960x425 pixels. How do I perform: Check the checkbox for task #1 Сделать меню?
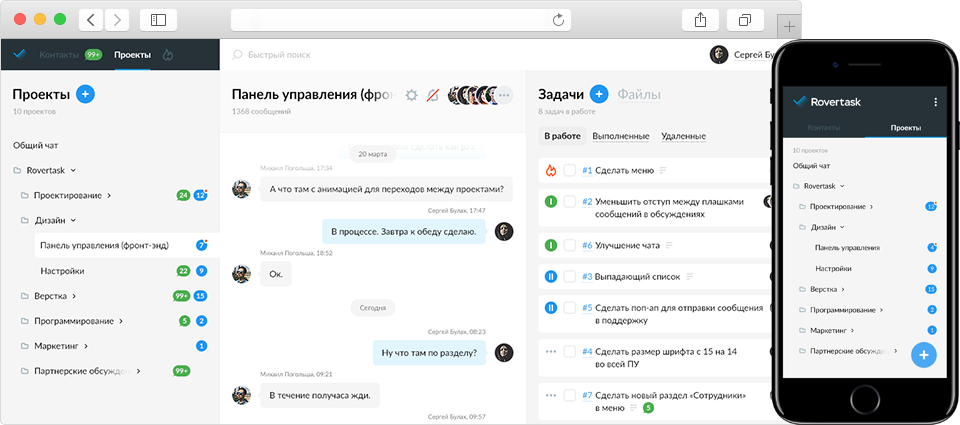[570, 170]
